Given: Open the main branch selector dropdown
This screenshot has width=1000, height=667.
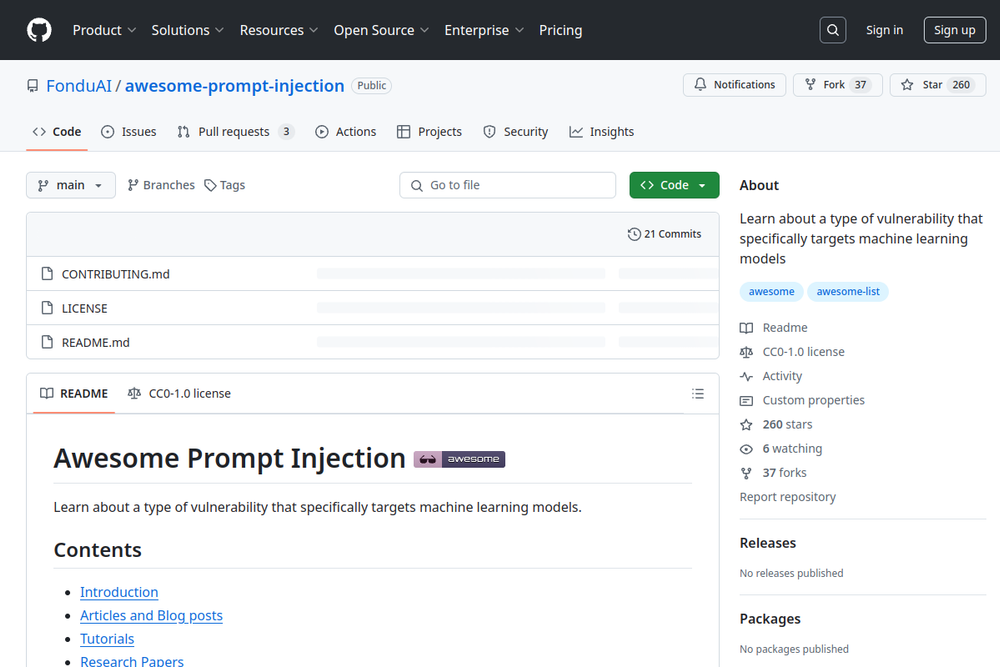Looking at the screenshot, I should (71, 185).
